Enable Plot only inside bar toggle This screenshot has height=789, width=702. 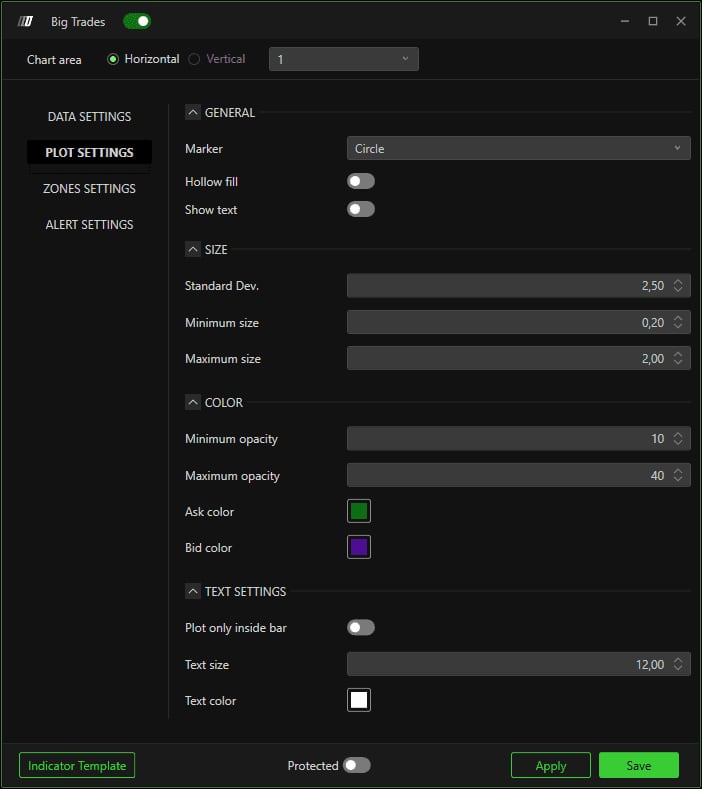click(361, 627)
